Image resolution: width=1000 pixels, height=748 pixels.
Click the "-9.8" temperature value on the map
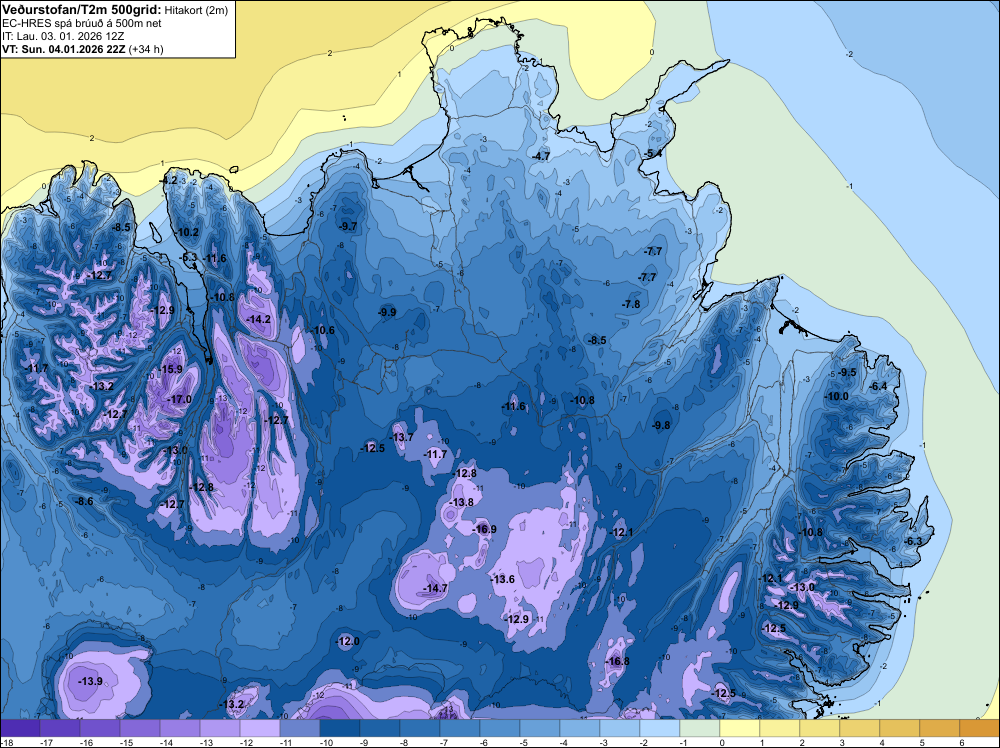pos(661,425)
